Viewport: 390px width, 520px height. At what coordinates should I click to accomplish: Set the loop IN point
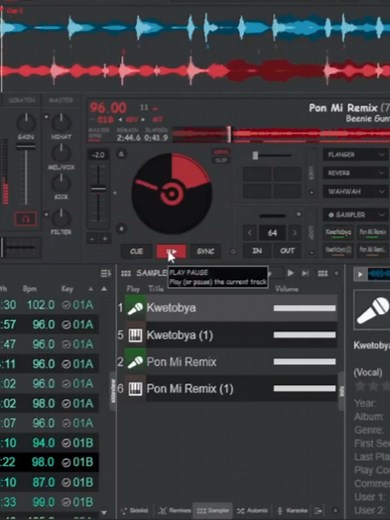[257, 251]
